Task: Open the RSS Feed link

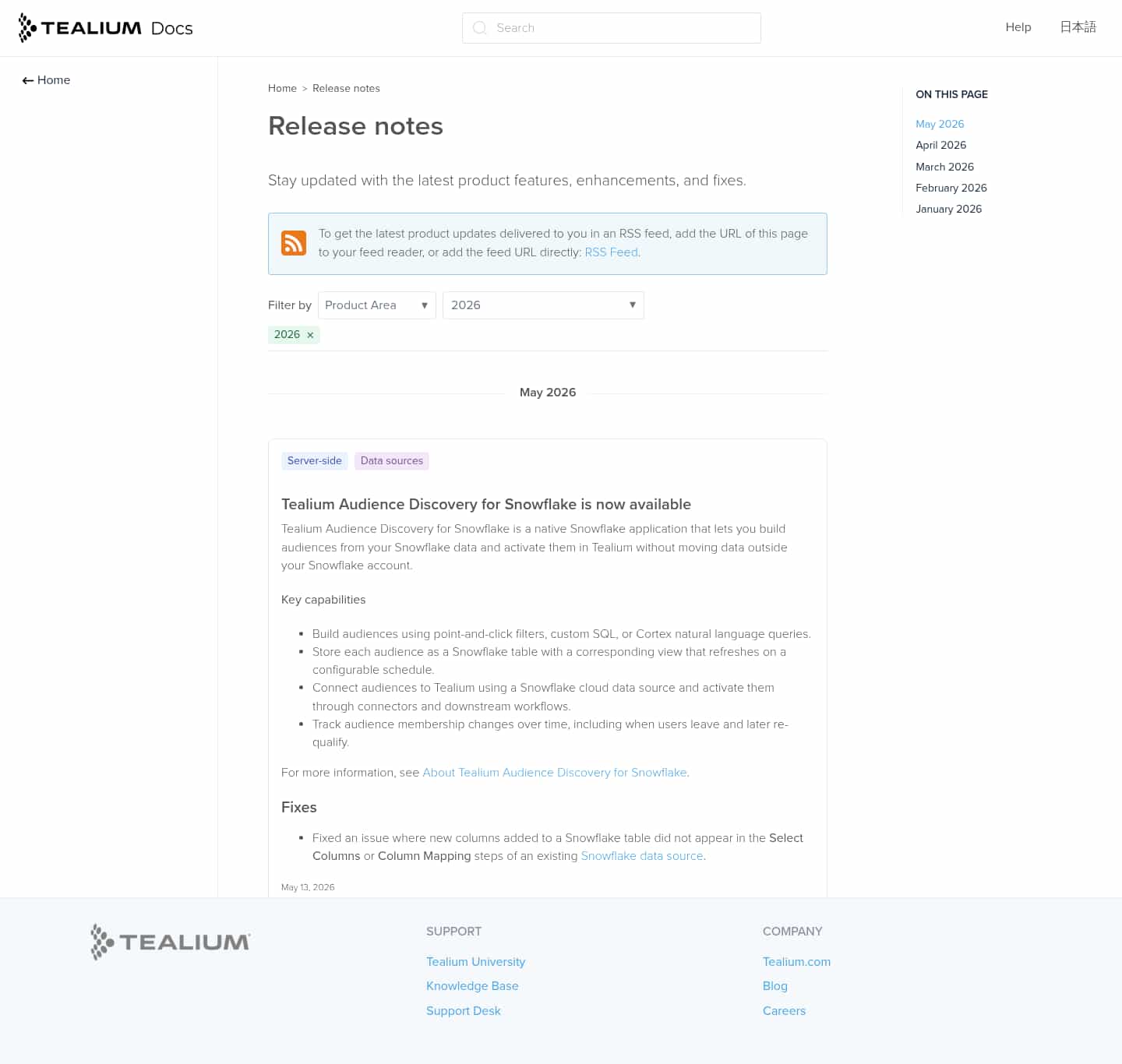Action: pyautogui.click(x=612, y=252)
